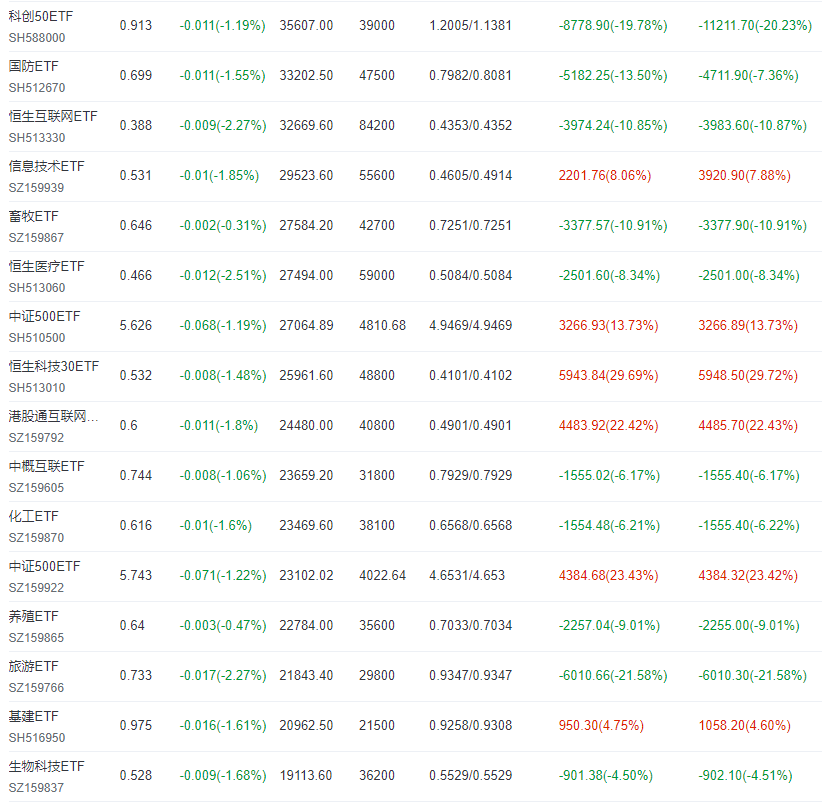822x802 pixels.
Task: Select cost value 4.6531/4.653
Action: pos(467,576)
